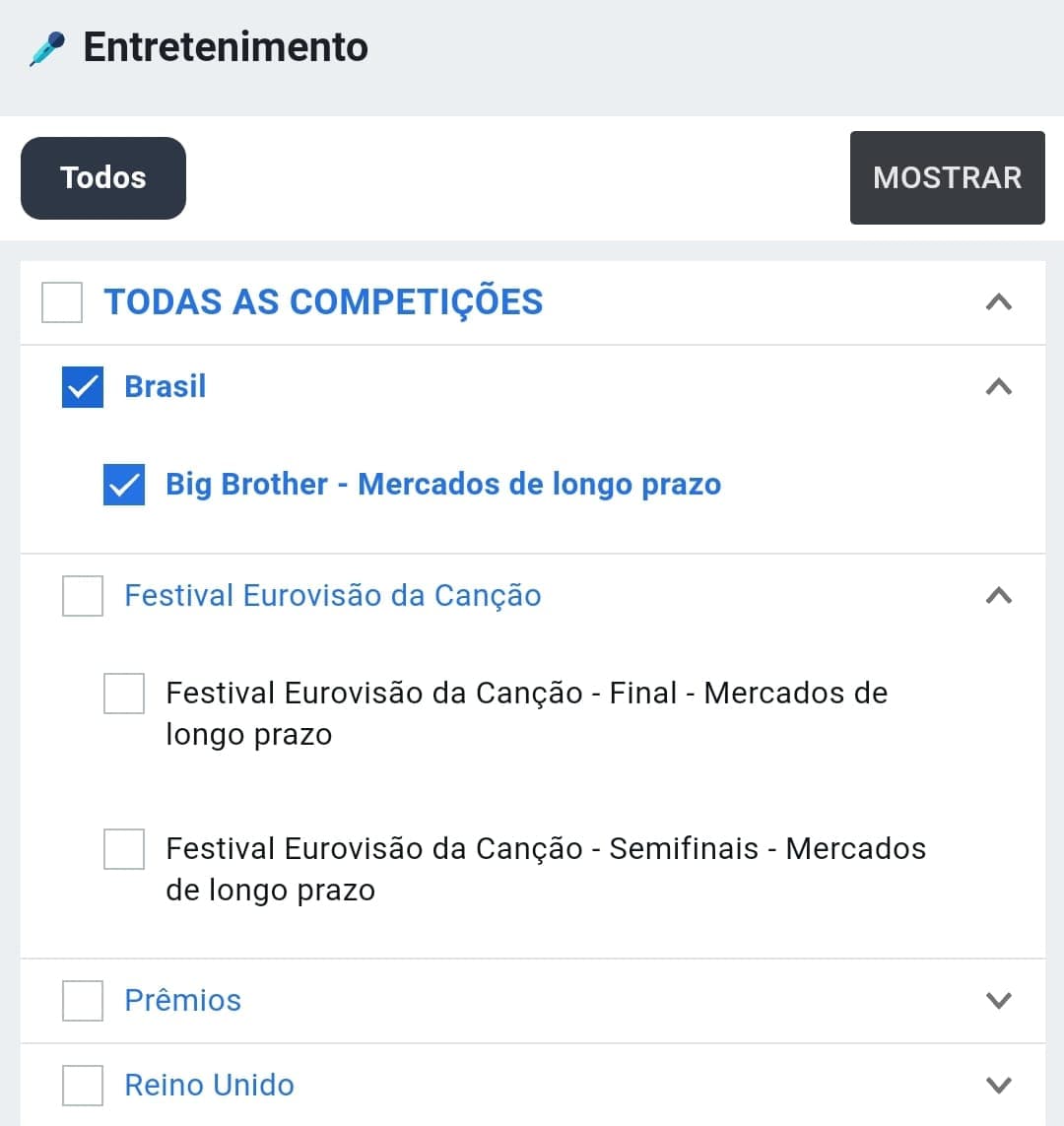Click the Entretenimento heading text

[226, 47]
